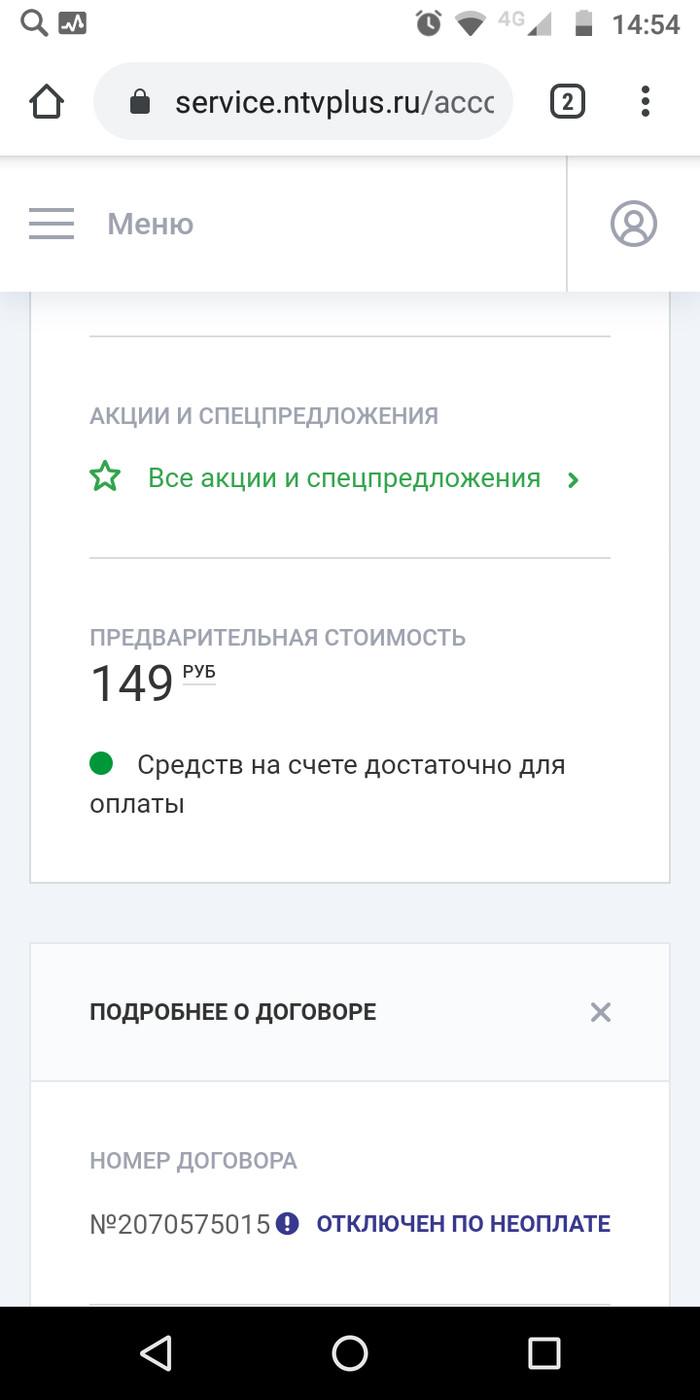Tap the contract number №2070575015
Screen dimensions: 700x1400
tap(180, 1223)
